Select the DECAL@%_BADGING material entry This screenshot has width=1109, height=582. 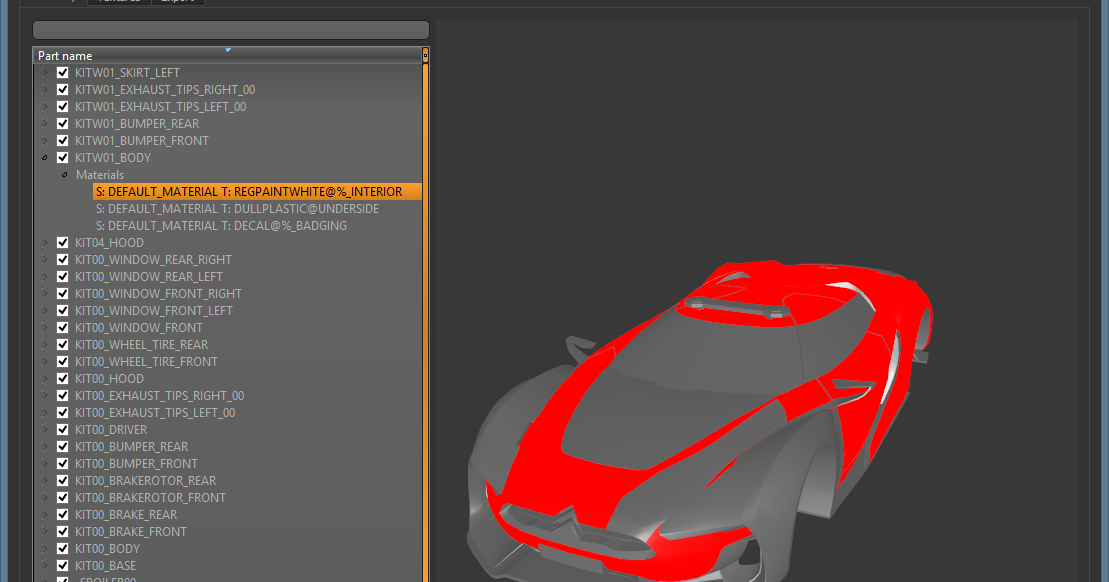pyautogui.click(x=222, y=225)
